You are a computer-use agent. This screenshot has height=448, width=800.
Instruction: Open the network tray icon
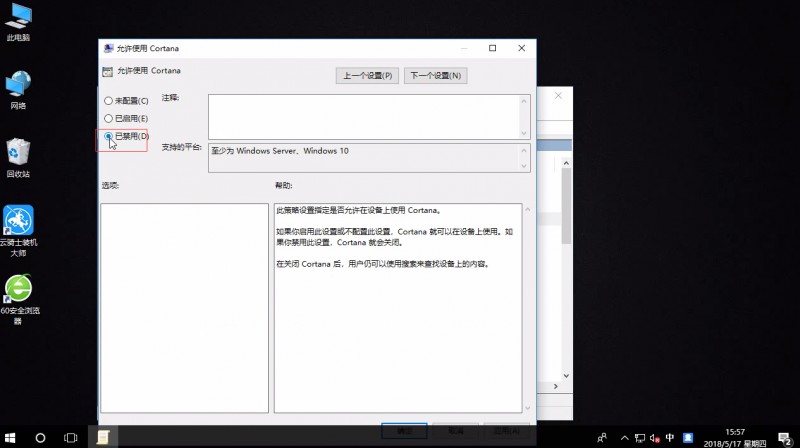(x=640, y=438)
